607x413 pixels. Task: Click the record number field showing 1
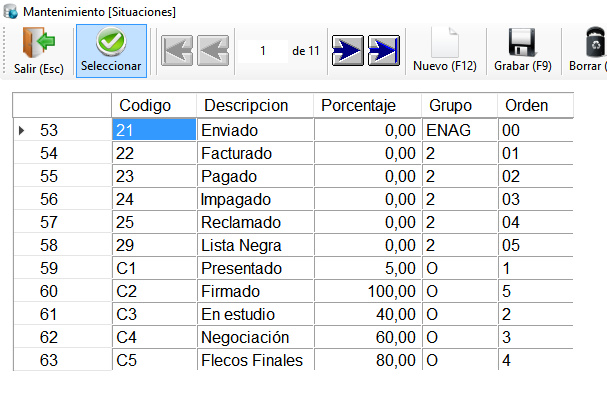263,51
